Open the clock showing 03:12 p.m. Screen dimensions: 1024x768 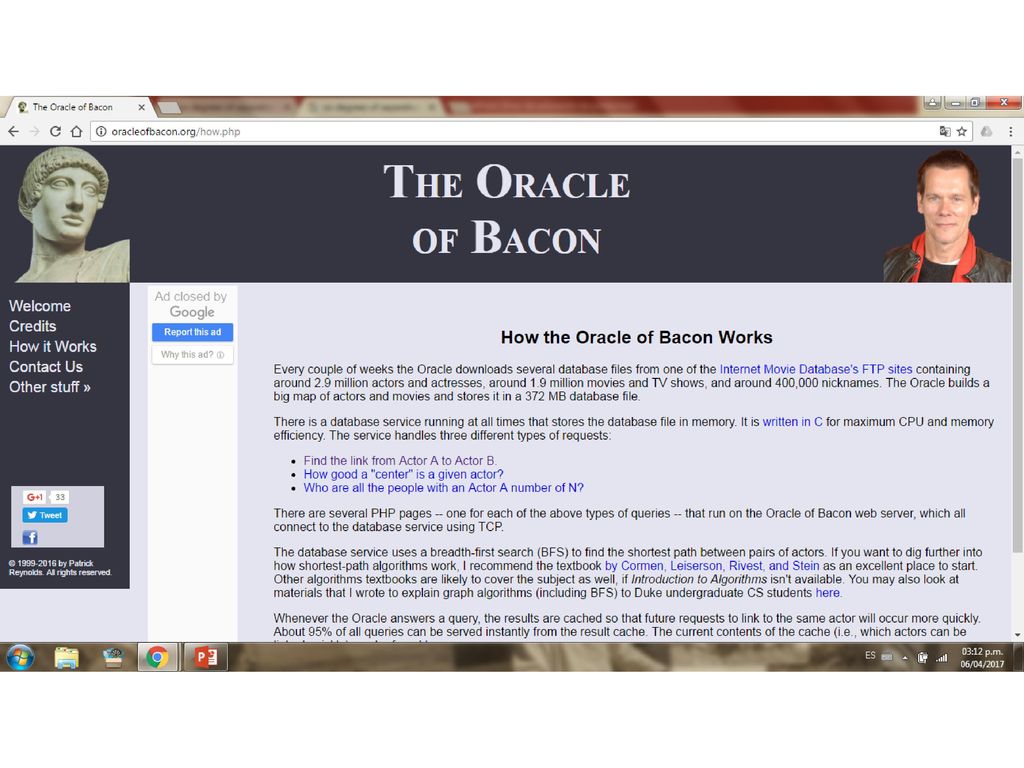point(982,658)
